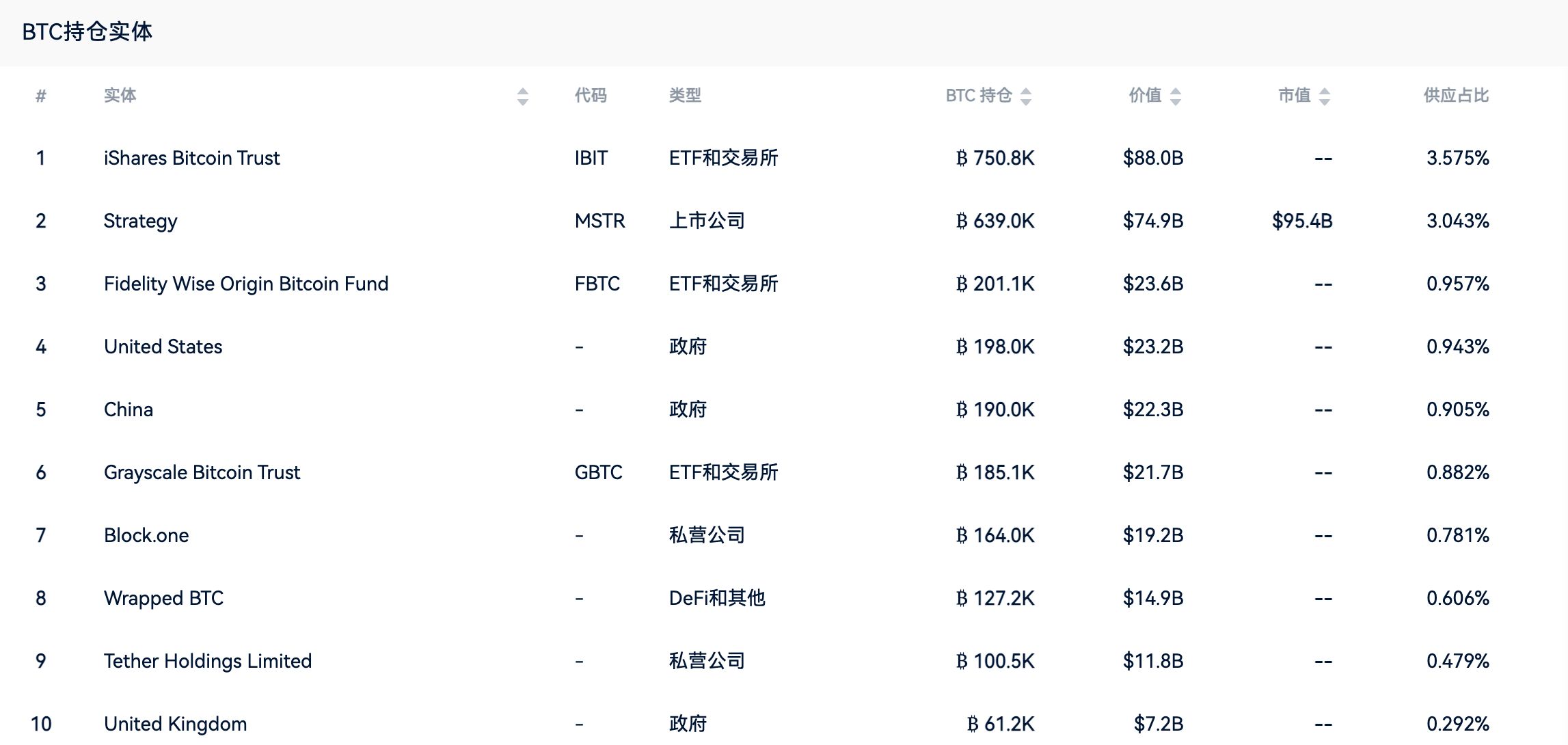The image size is (1568, 745).
Task: Click the MSTR ticker code
Action: click(x=599, y=221)
